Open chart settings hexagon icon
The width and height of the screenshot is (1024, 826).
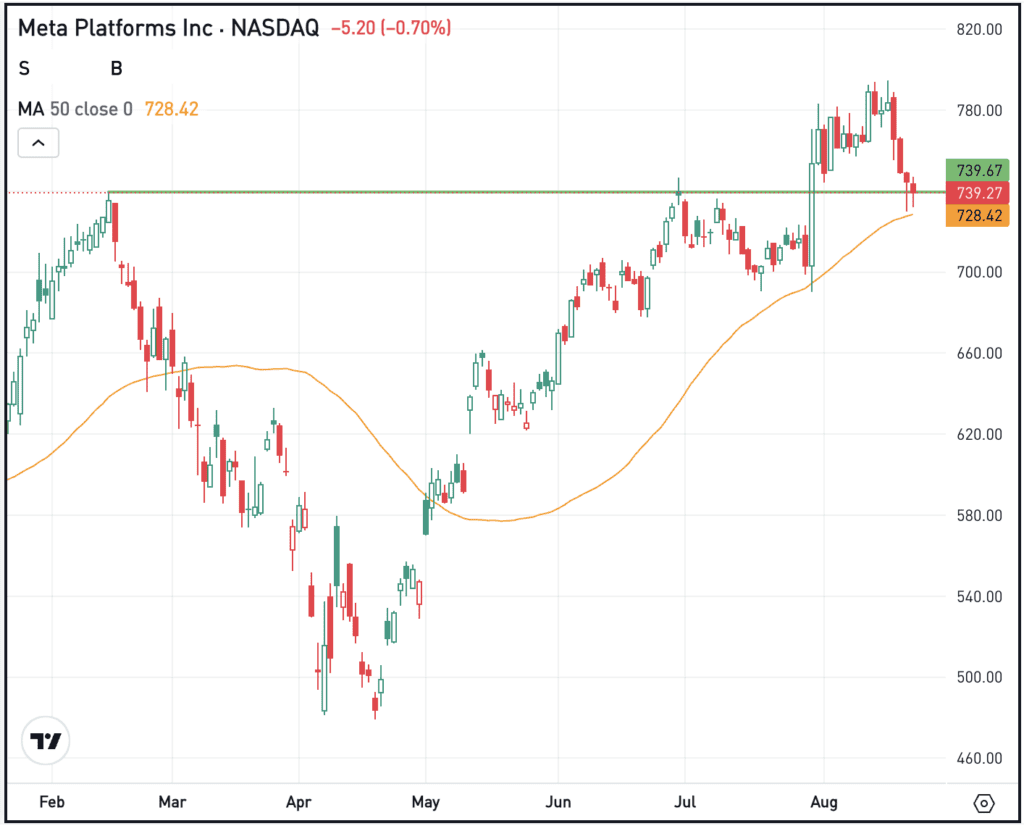pyautogui.click(x=984, y=802)
